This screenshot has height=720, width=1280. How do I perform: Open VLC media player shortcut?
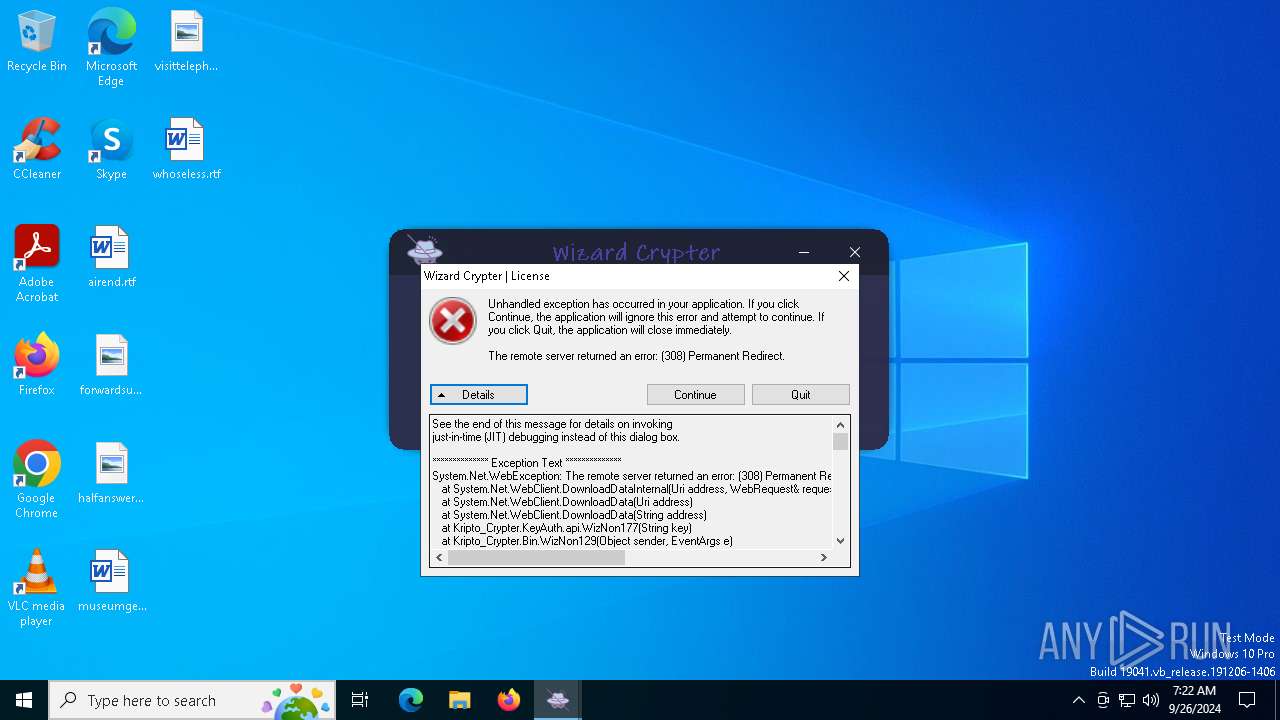pyautogui.click(x=37, y=588)
